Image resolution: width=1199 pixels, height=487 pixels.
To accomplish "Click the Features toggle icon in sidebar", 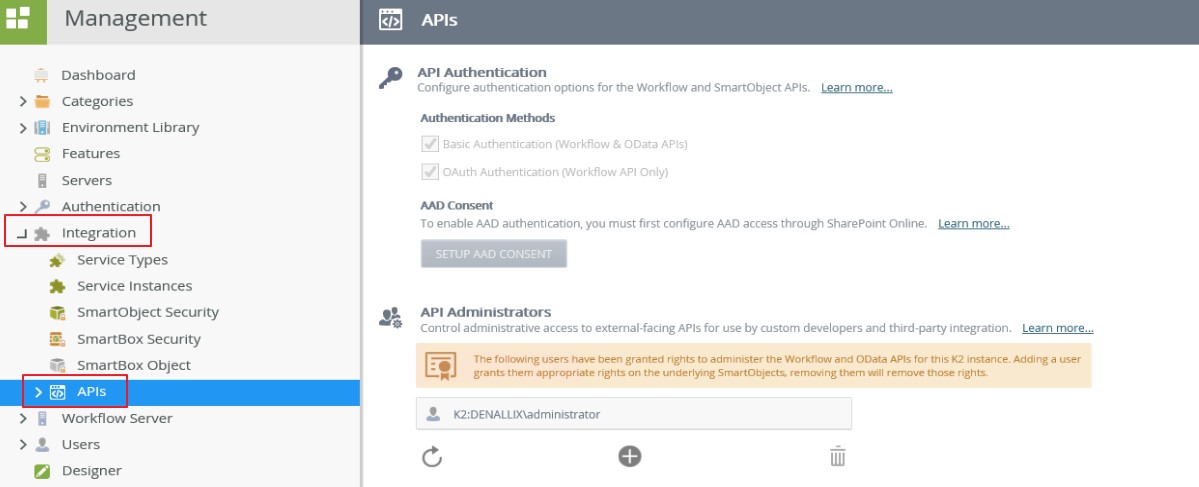I will point(42,154).
